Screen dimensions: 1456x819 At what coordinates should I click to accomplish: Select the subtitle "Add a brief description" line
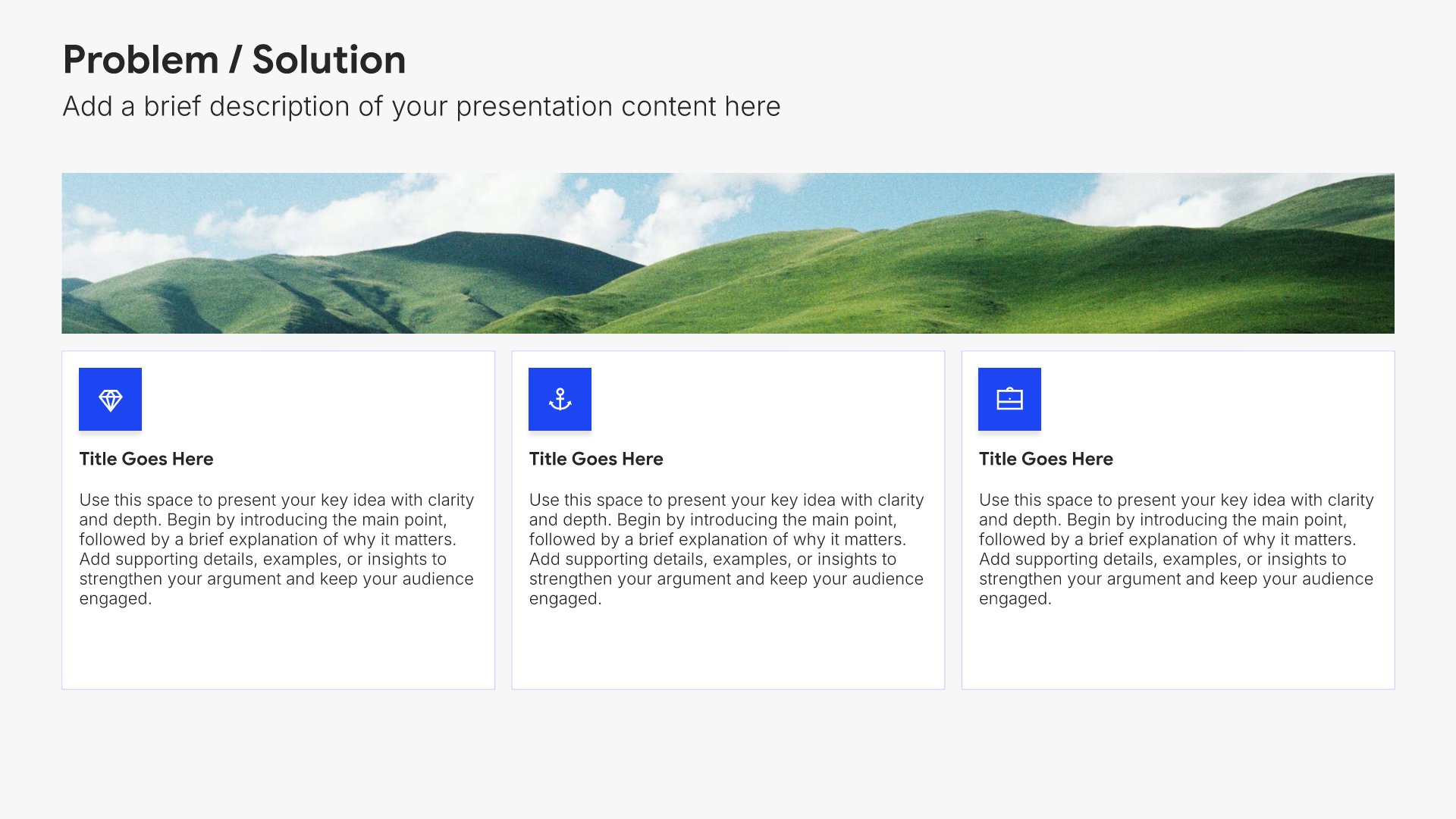pos(422,107)
